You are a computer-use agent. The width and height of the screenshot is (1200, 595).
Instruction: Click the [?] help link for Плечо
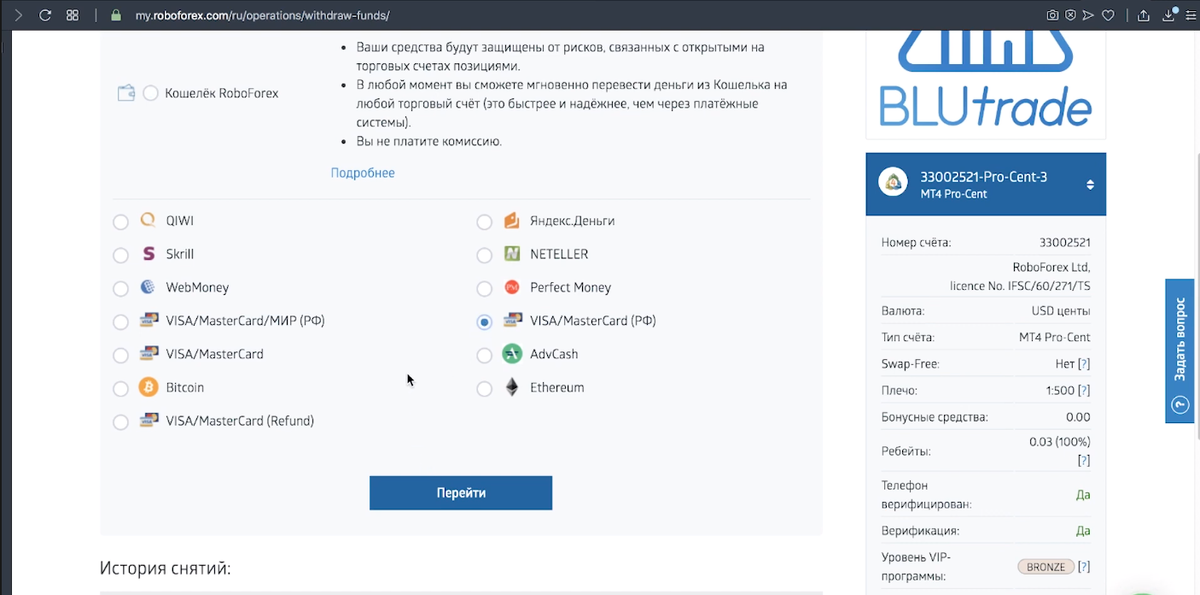(x=1084, y=391)
